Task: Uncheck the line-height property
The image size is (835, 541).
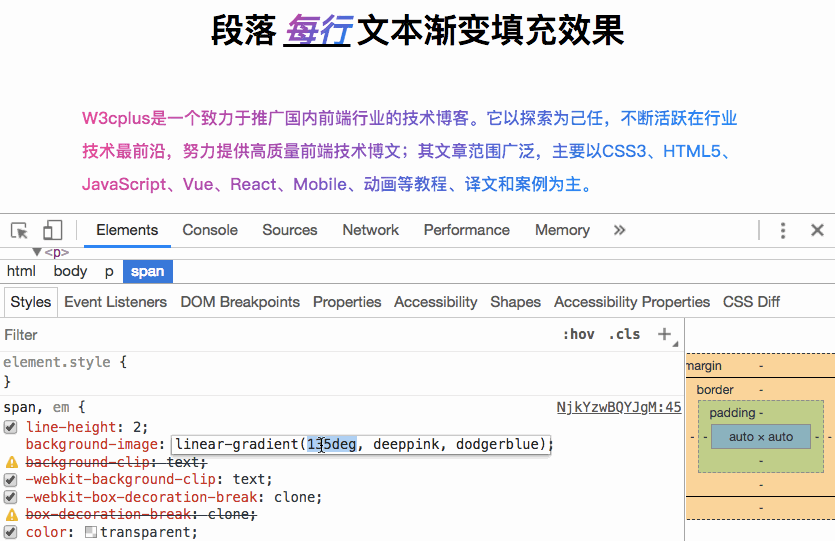Action: click(10, 427)
